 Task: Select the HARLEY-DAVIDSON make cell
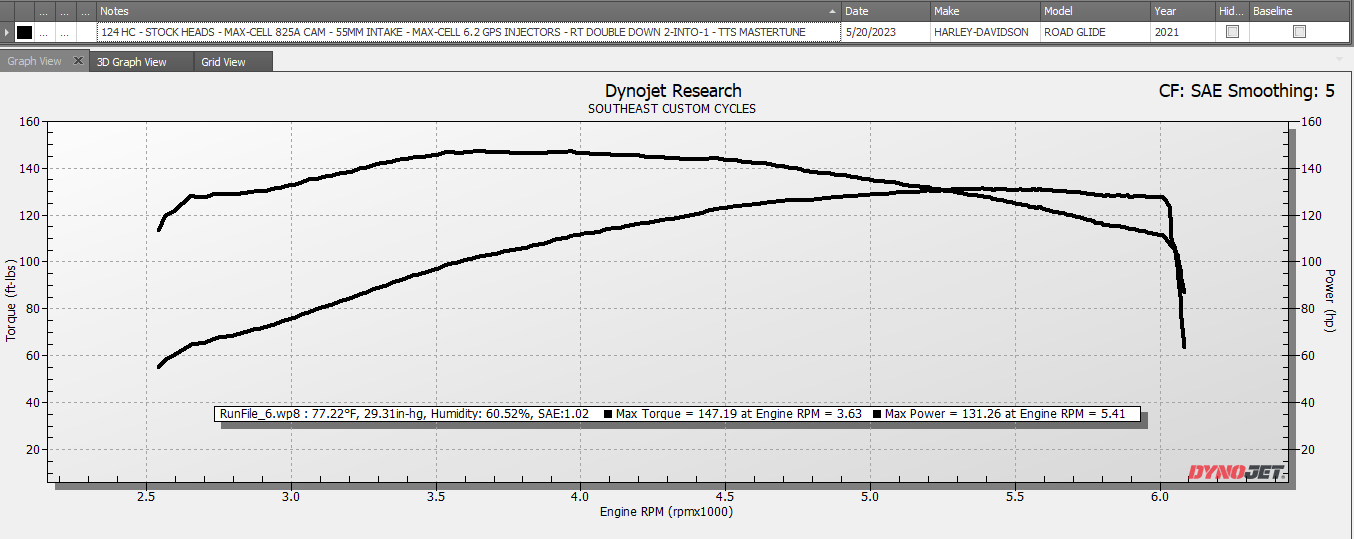(985, 32)
